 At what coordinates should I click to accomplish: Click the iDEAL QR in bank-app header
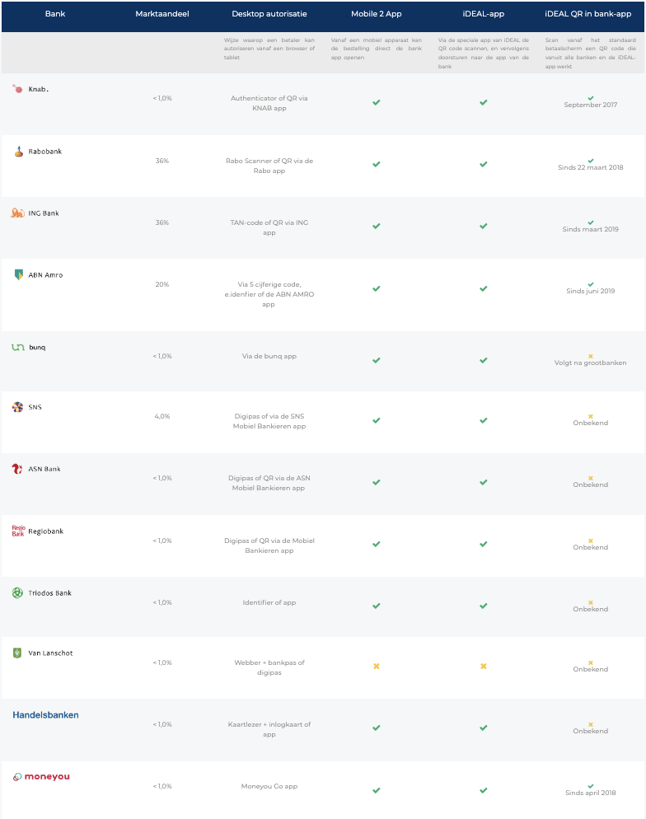[x=588, y=14]
